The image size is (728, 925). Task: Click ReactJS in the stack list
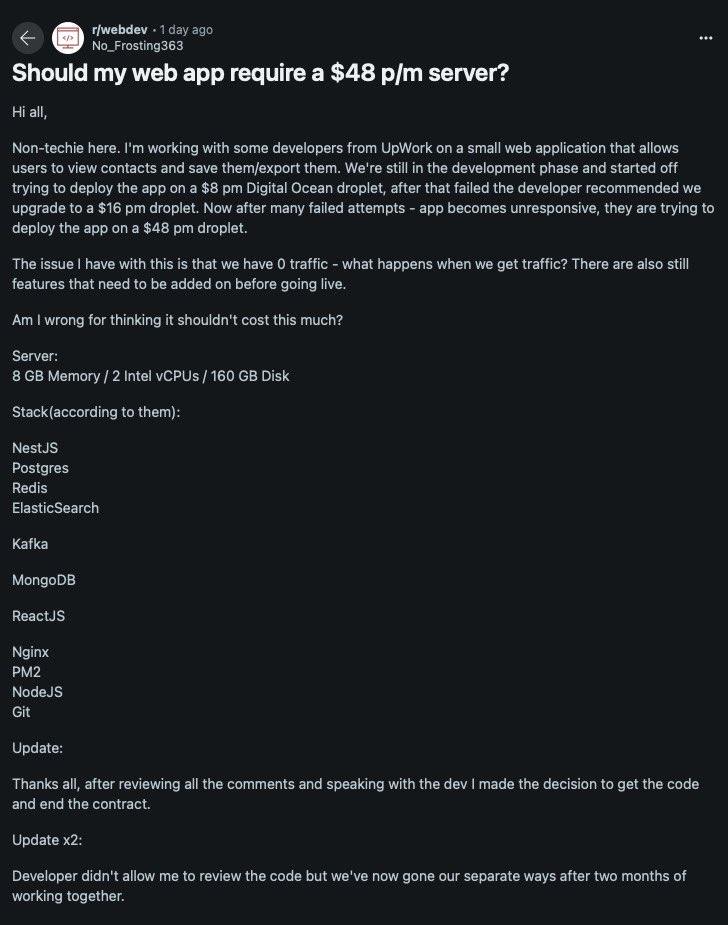[x=38, y=615]
